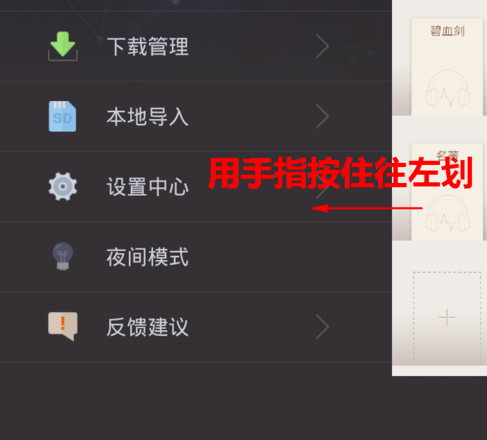Expand chevron next to 本地导入
This screenshot has width=487, height=440.
tap(322, 116)
